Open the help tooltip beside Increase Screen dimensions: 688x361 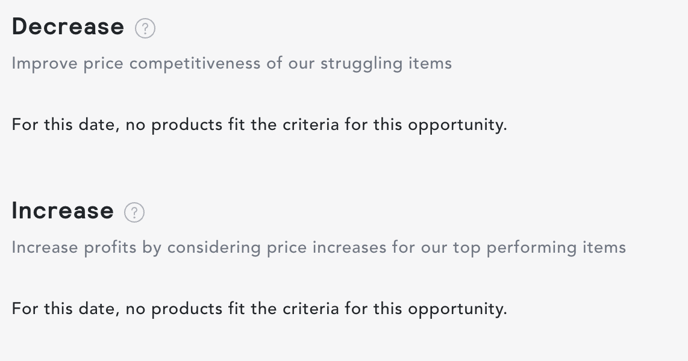point(134,213)
